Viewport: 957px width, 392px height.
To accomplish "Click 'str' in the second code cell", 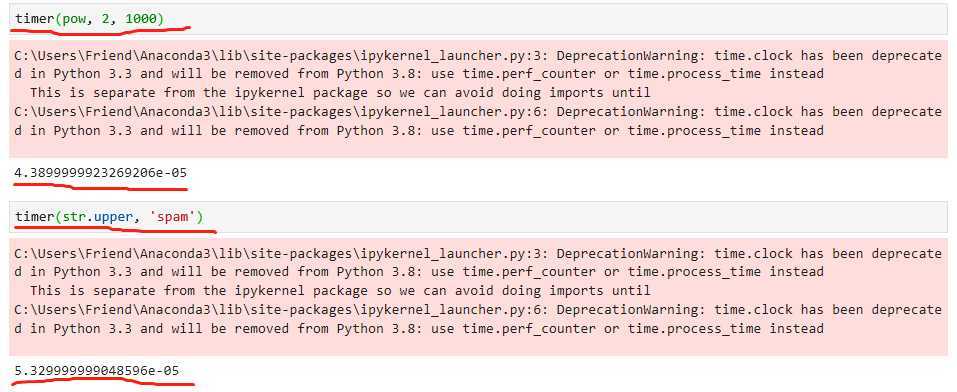I will [x=74, y=217].
